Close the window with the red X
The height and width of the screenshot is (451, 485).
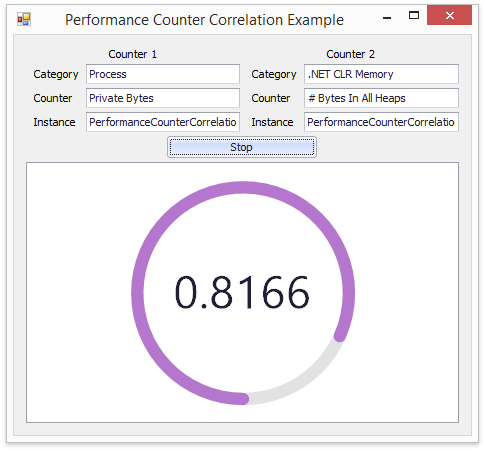(x=449, y=15)
